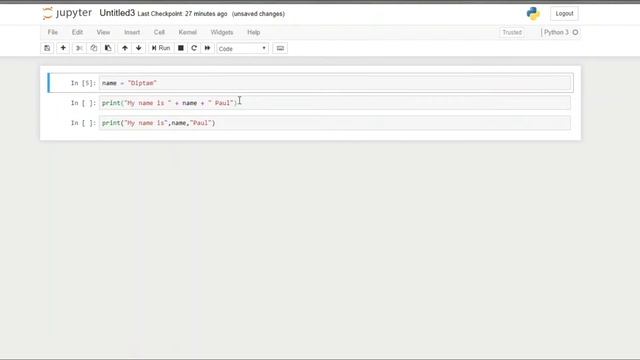Click the Jupyter logo

67,13
